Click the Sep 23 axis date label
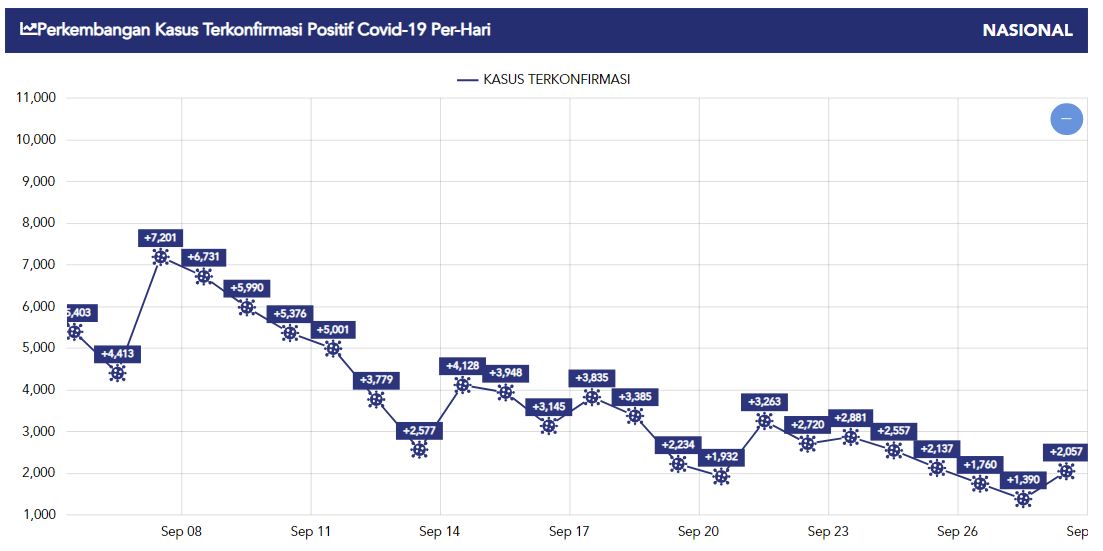This screenshot has width=1103, height=551. [x=828, y=532]
